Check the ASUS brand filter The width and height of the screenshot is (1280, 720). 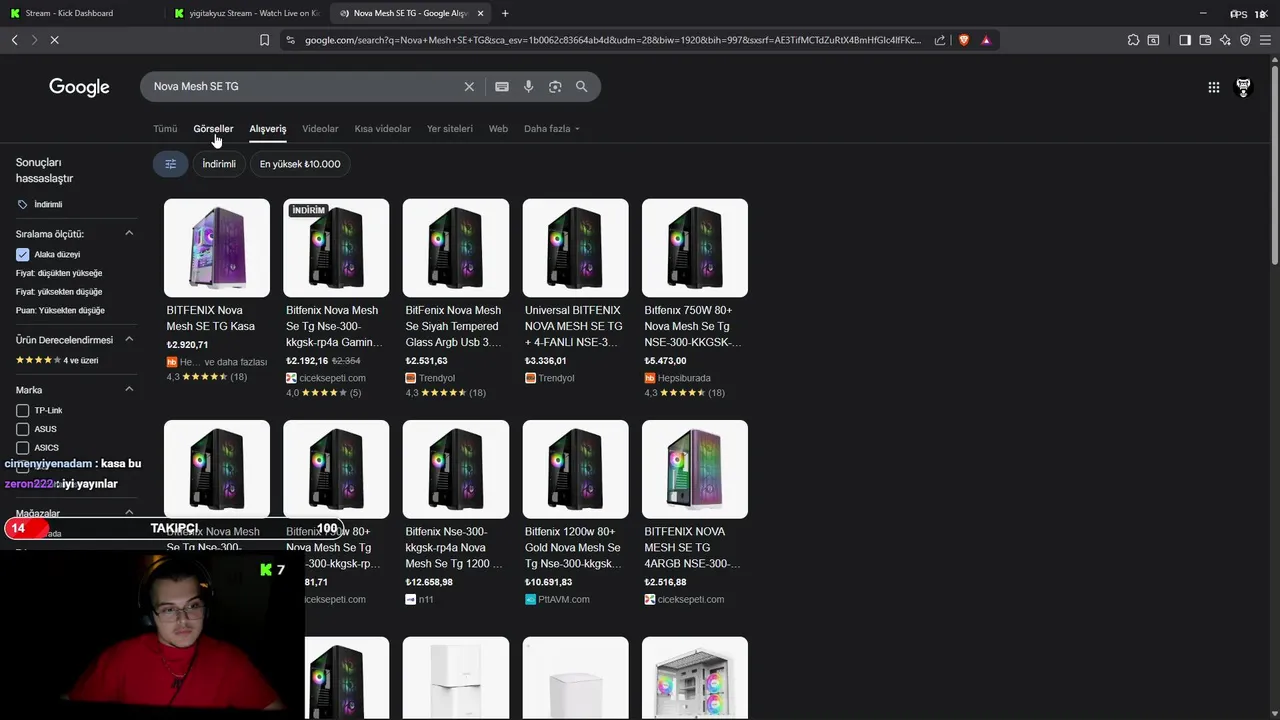coord(22,429)
